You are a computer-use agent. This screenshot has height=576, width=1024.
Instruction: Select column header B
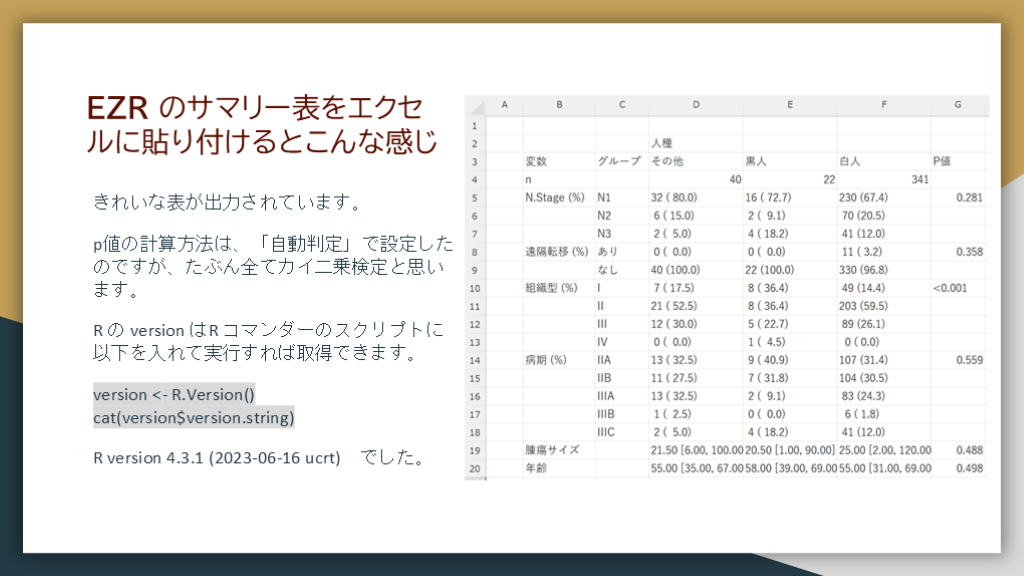click(x=559, y=105)
